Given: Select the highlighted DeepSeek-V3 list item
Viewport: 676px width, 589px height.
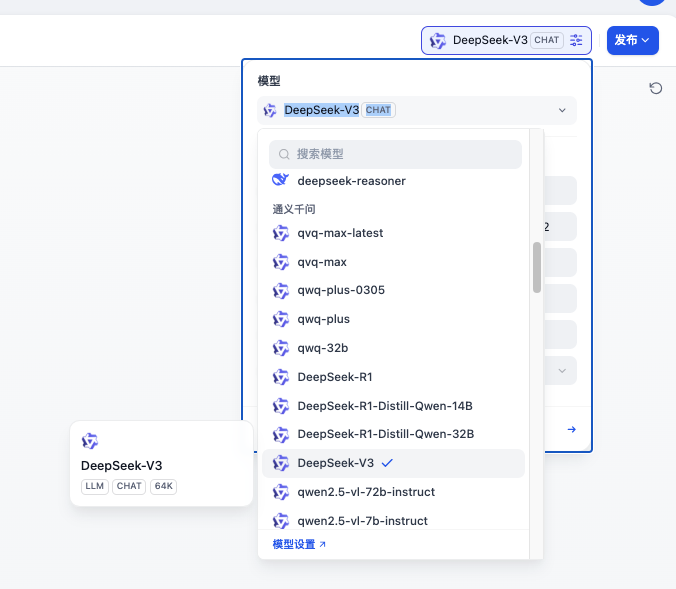Looking at the screenshot, I should click(x=393, y=463).
